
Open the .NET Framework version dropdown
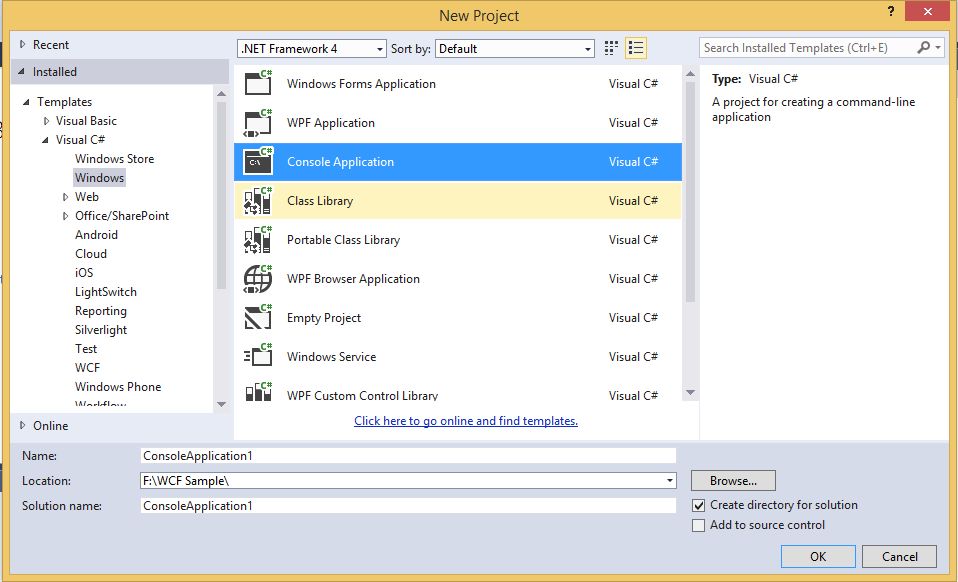312,49
